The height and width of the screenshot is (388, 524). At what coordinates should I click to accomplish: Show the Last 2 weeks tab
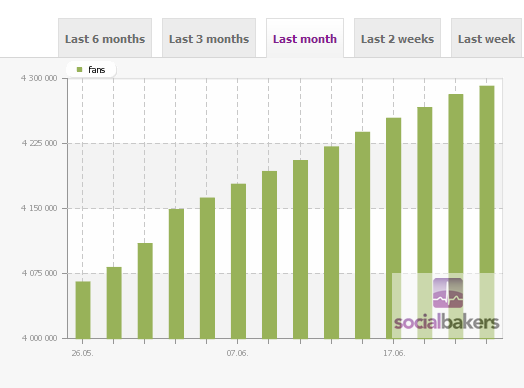(397, 38)
